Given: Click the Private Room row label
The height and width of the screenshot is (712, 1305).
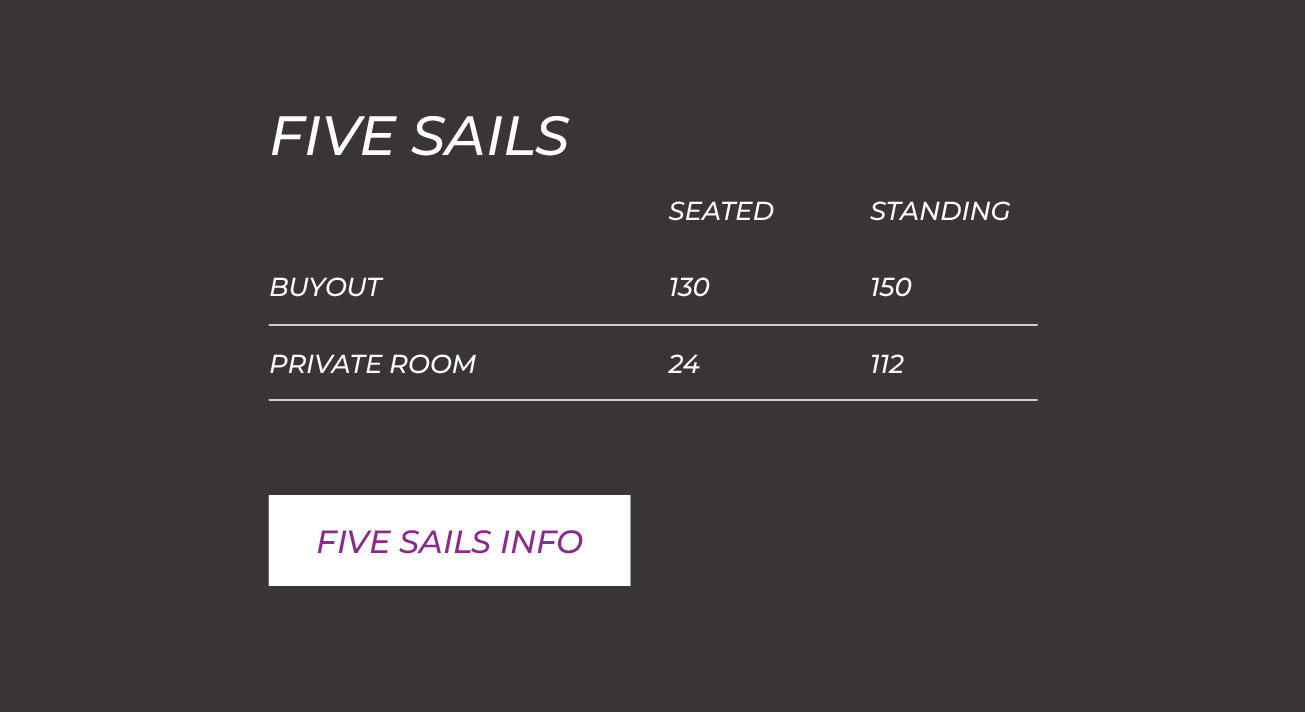Looking at the screenshot, I should pyautogui.click(x=372, y=364).
